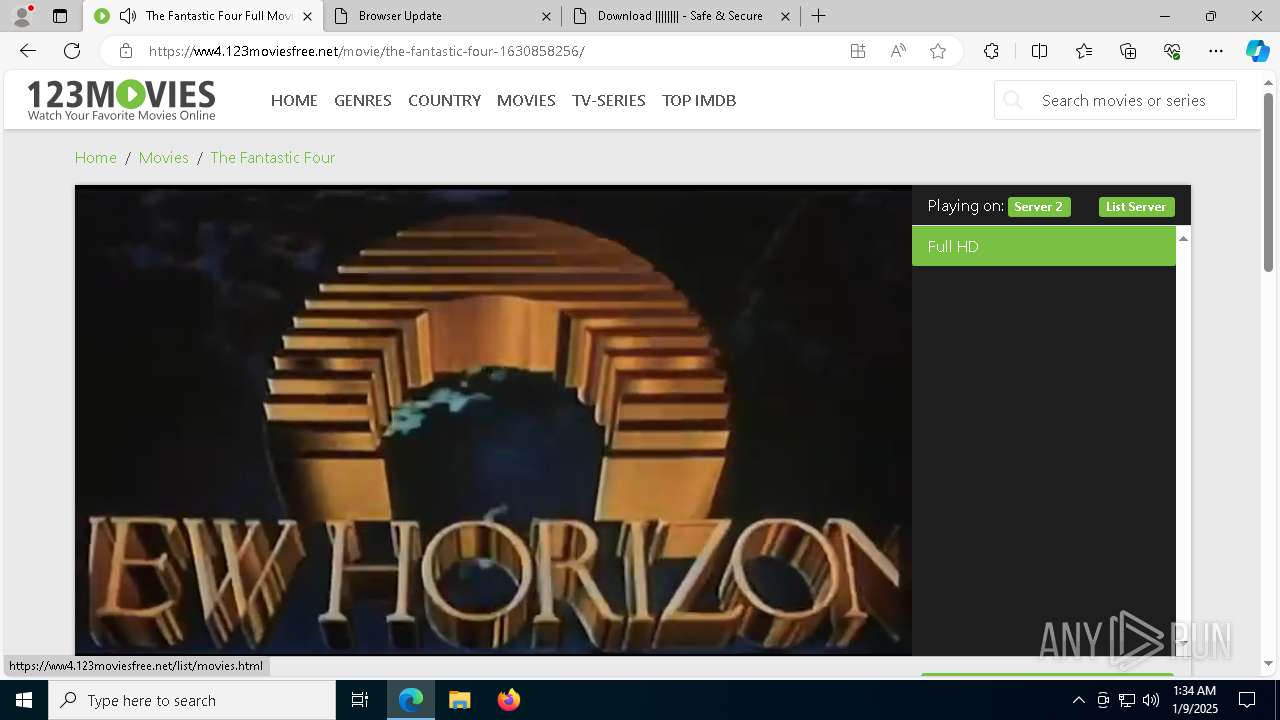Viewport: 1280px width, 720px height.
Task: Open File Explorer from the taskbar
Action: [x=459, y=700]
